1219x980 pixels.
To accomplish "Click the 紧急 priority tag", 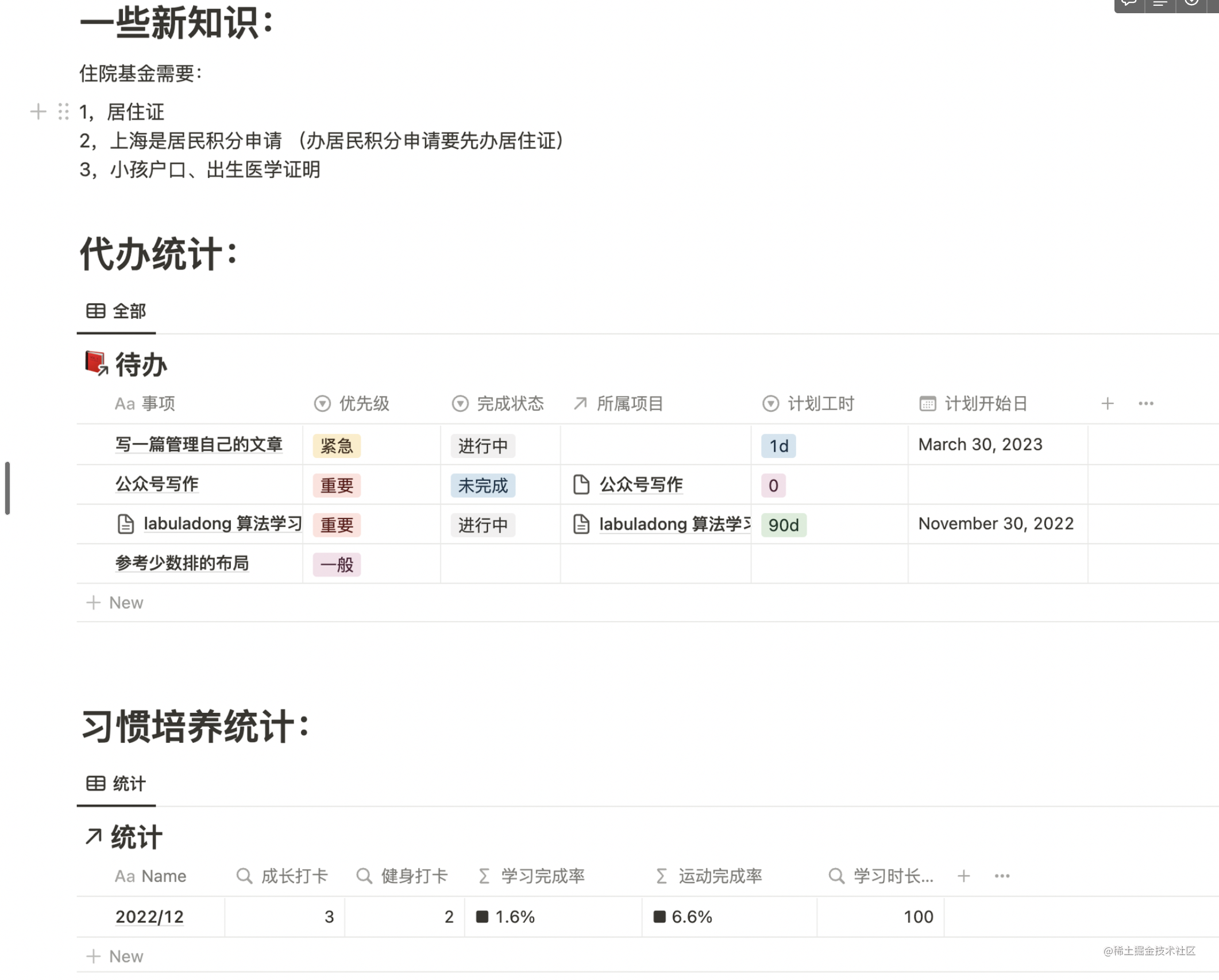I will click(337, 446).
